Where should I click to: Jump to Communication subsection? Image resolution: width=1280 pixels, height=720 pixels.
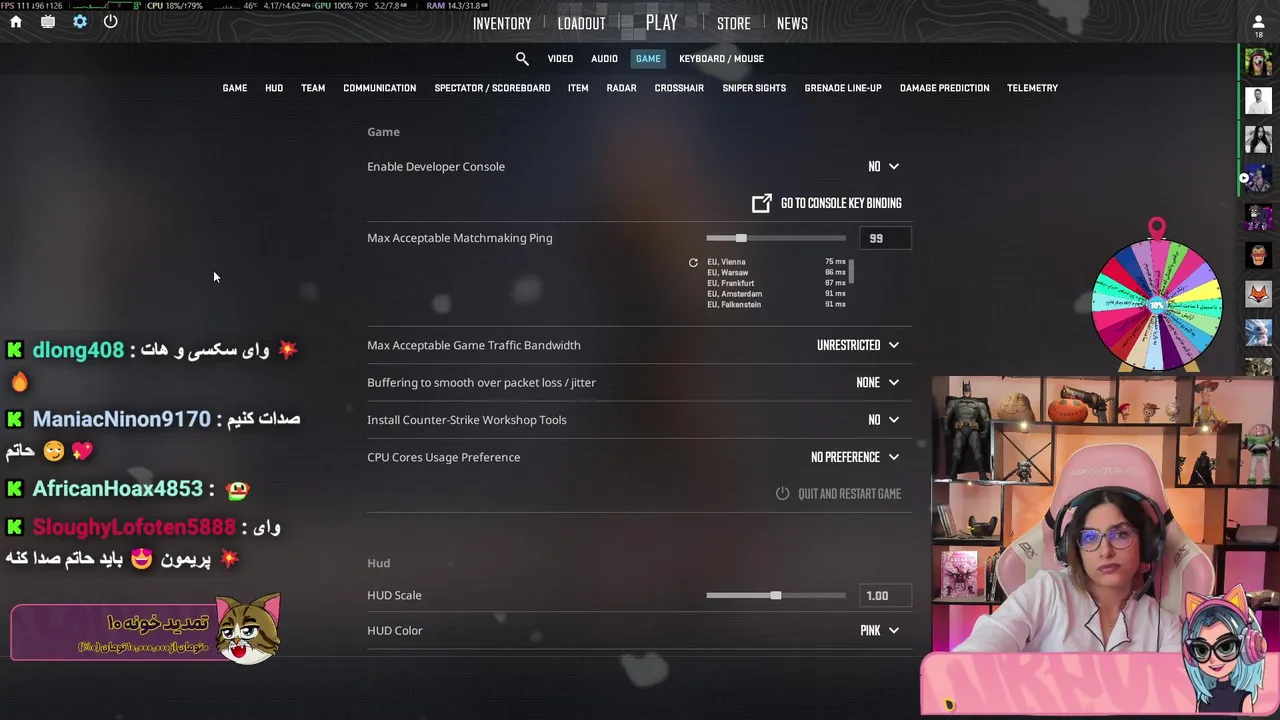[x=380, y=88]
